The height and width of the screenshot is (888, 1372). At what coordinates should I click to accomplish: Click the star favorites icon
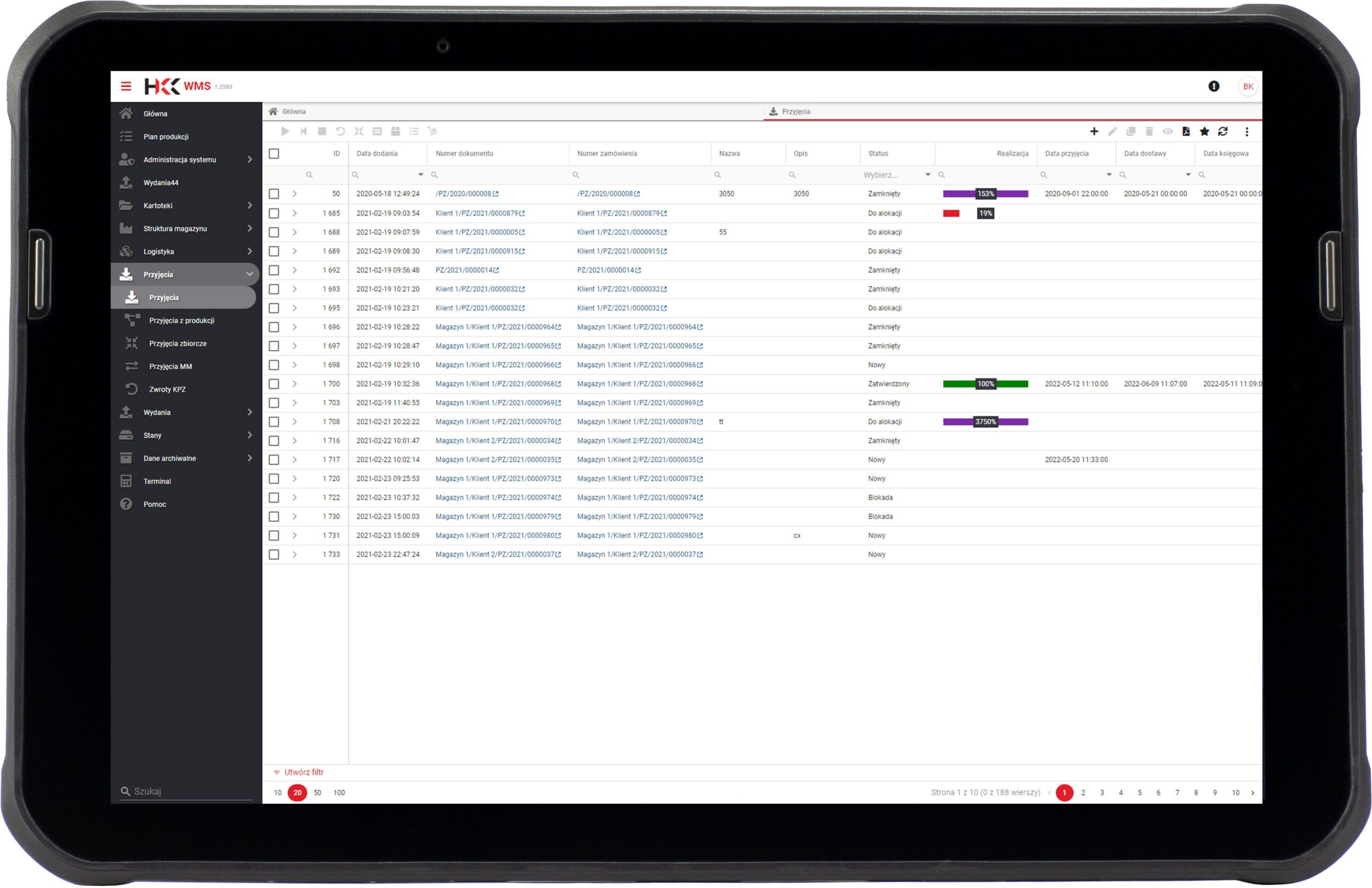[1204, 131]
